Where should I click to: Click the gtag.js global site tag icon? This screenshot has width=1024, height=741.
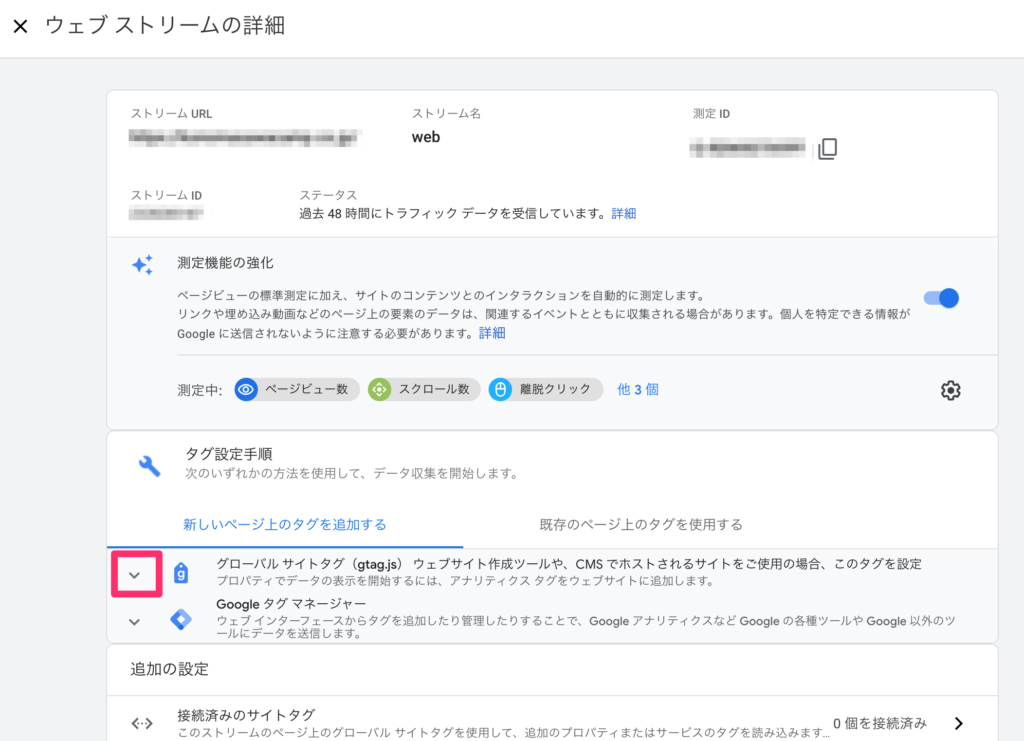click(180, 573)
